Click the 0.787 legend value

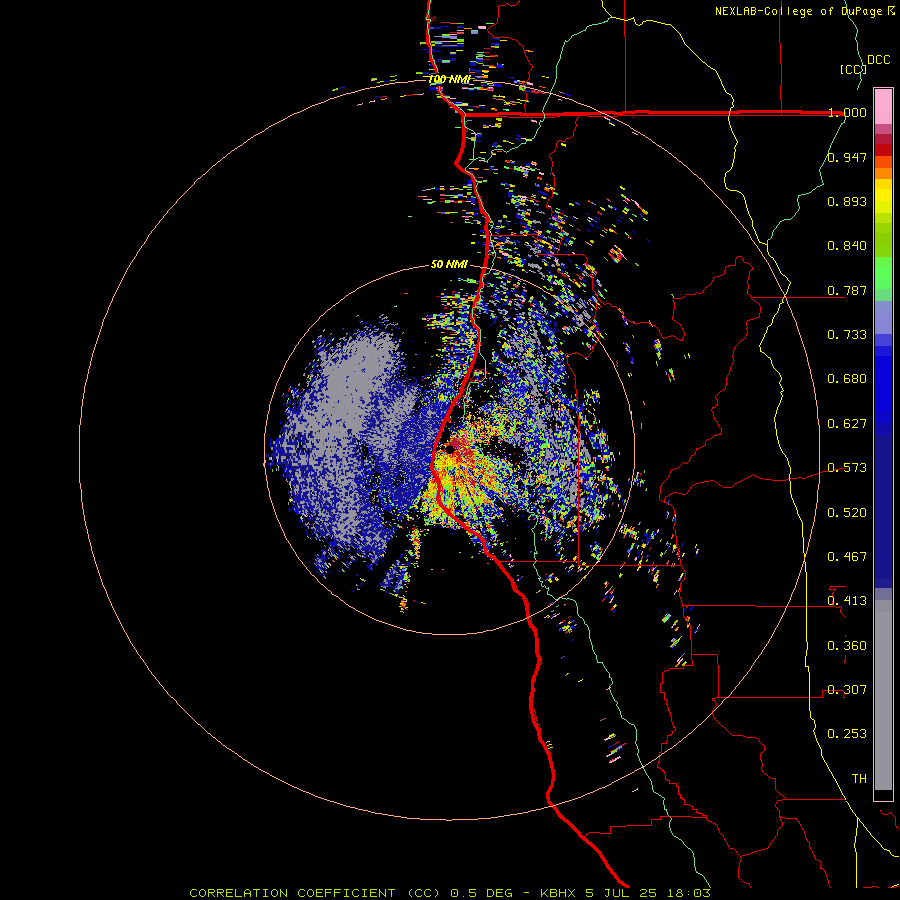pos(847,290)
